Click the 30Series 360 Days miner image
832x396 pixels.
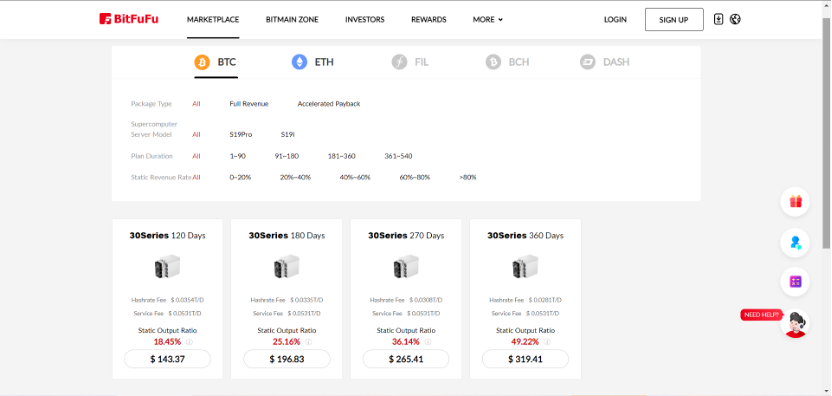point(525,266)
